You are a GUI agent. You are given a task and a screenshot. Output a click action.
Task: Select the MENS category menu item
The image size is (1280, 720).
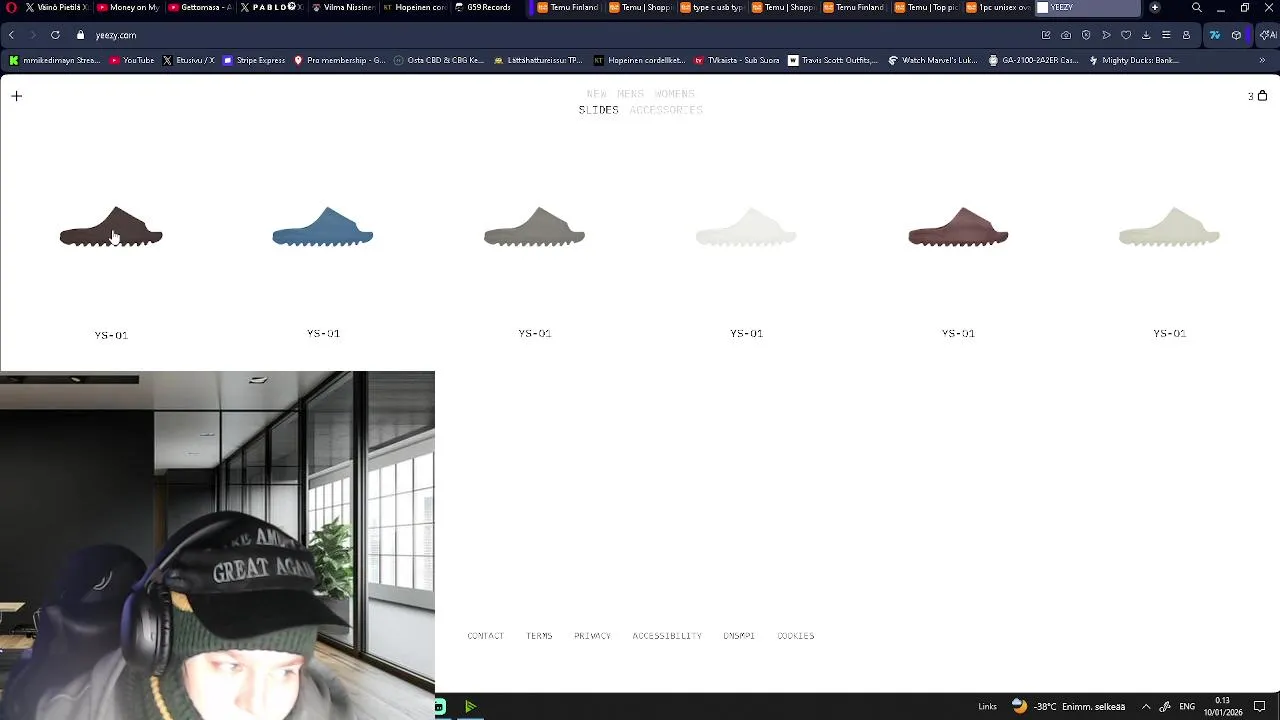[x=630, y=94]
